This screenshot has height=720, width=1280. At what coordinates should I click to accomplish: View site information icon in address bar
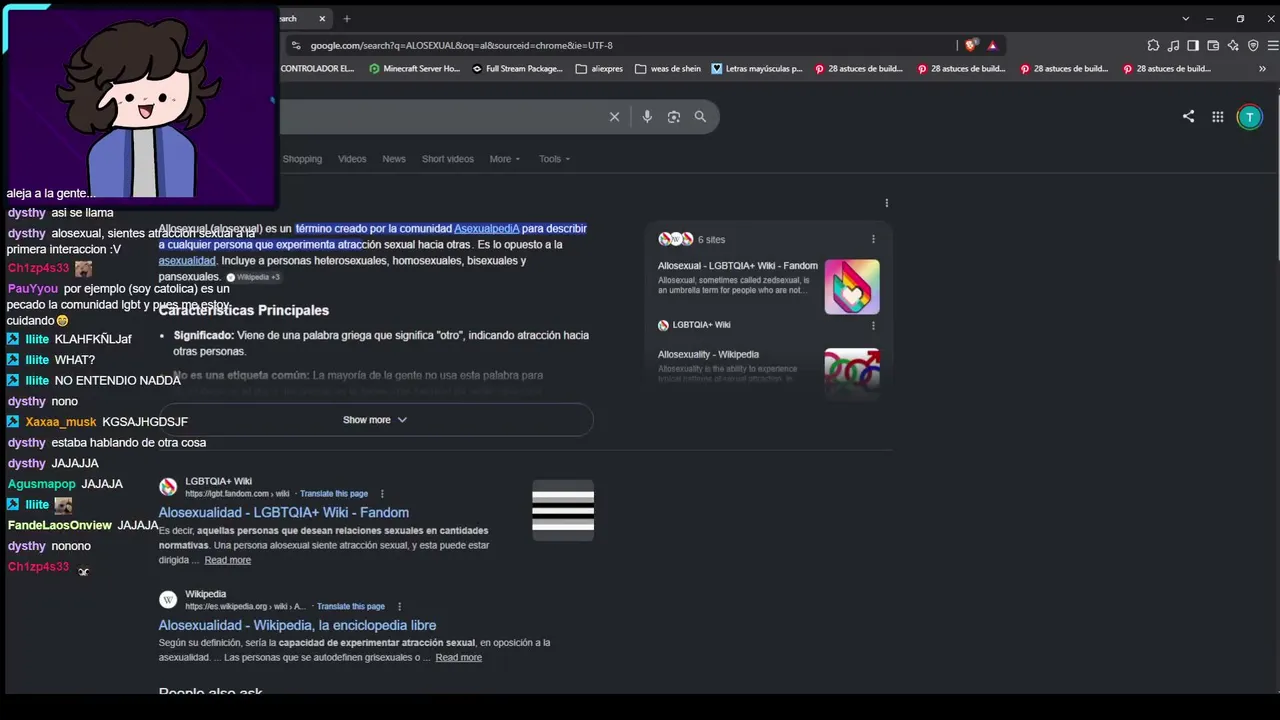(295, 45)
